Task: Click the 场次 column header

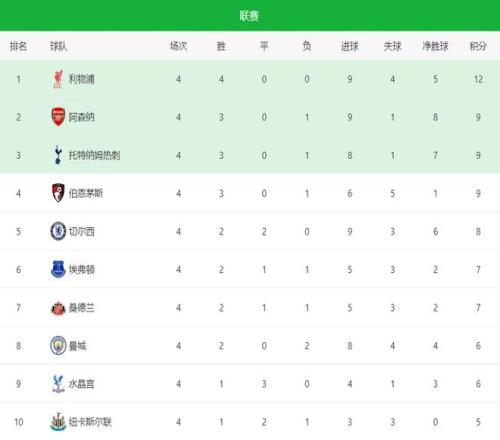Action: [x=178, y=46]
